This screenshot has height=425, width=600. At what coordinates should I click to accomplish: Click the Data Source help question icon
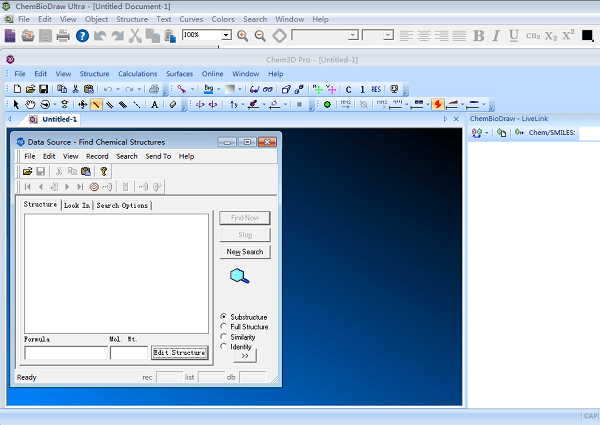pyautogui.click(x=103, y=171)
